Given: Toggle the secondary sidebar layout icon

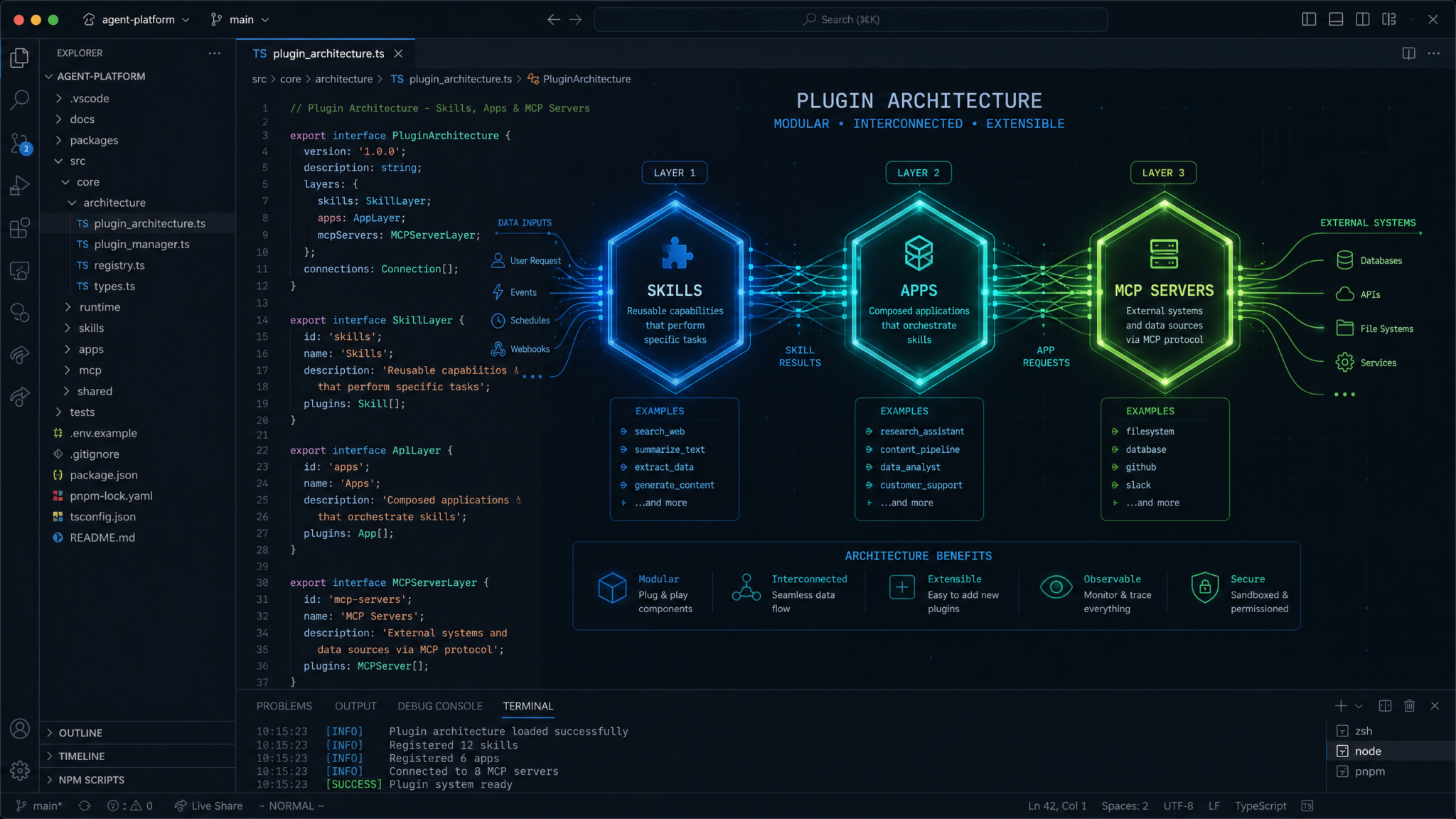Looking at the screenshot, I should point(1362,19).
